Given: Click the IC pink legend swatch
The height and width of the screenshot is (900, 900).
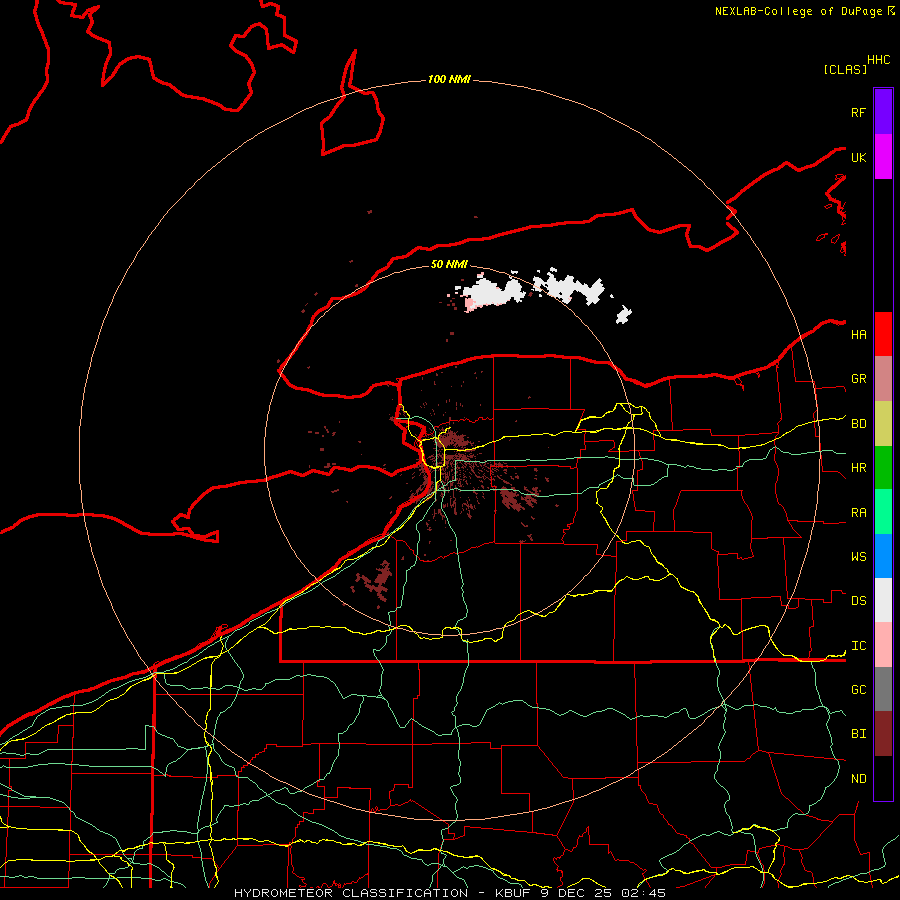Looking at the screenshot, I should [x=883, y=645].
